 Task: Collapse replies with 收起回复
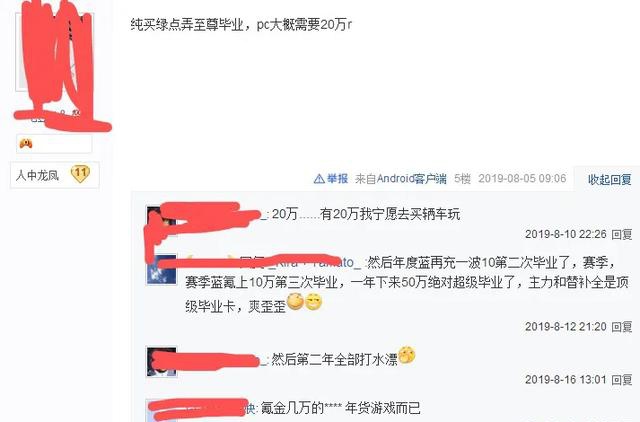coord(609,179)
